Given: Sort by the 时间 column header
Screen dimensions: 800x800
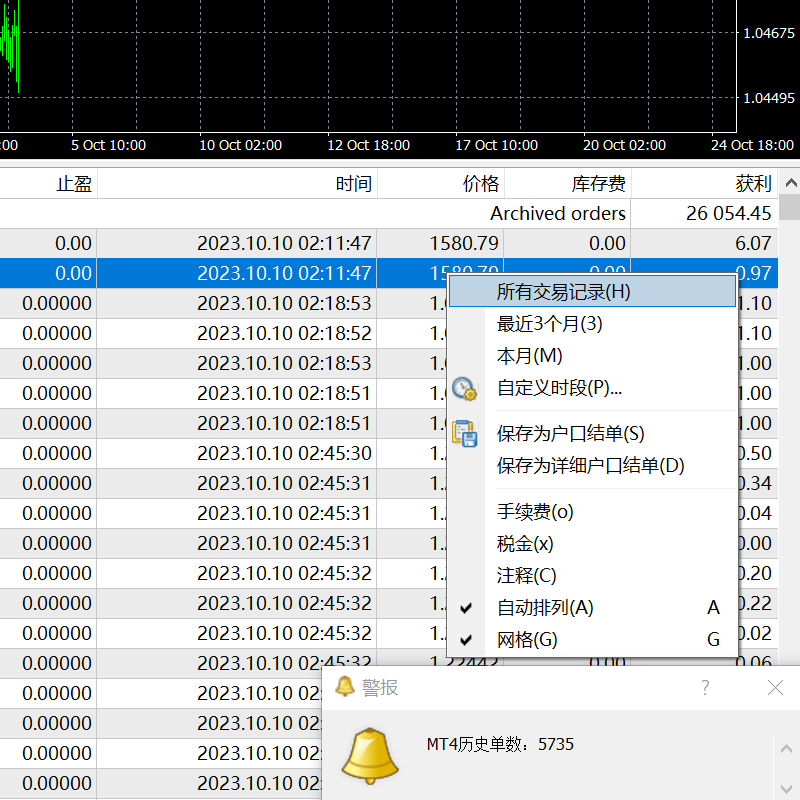Looking at the screenshot, I should pos(354,184).
